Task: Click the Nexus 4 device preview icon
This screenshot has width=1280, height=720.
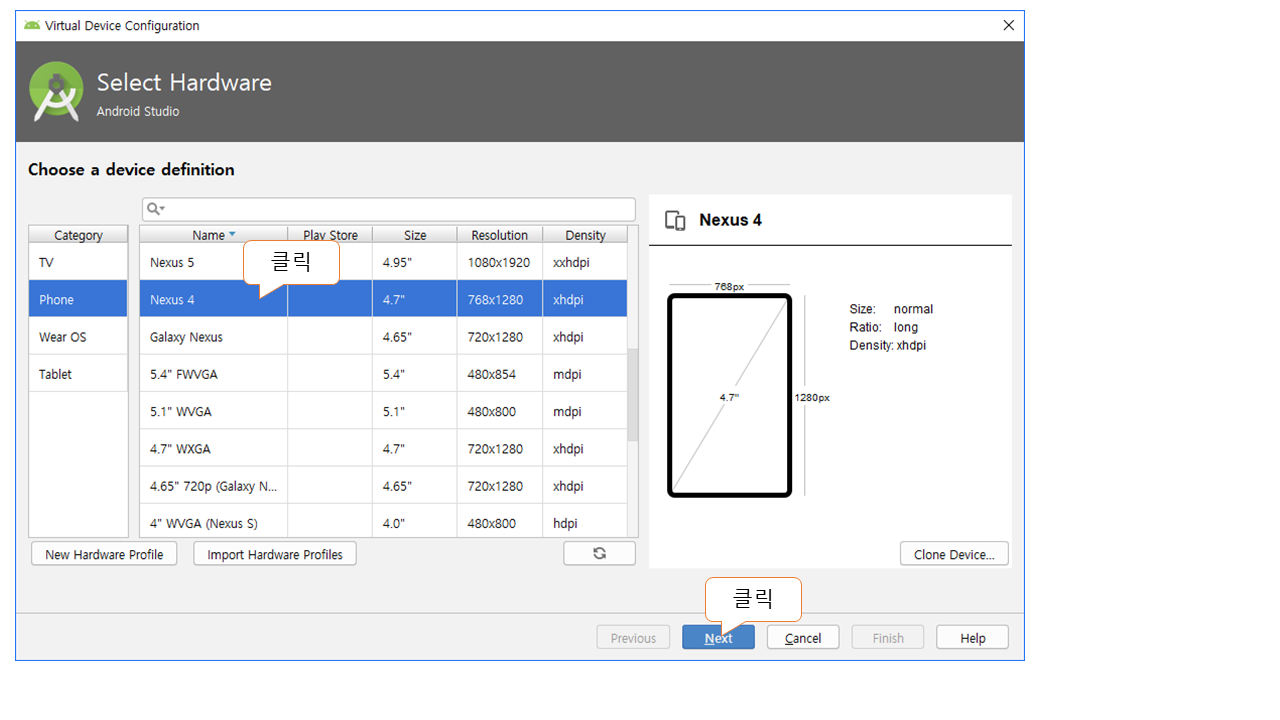Action: tap(675, 221)
